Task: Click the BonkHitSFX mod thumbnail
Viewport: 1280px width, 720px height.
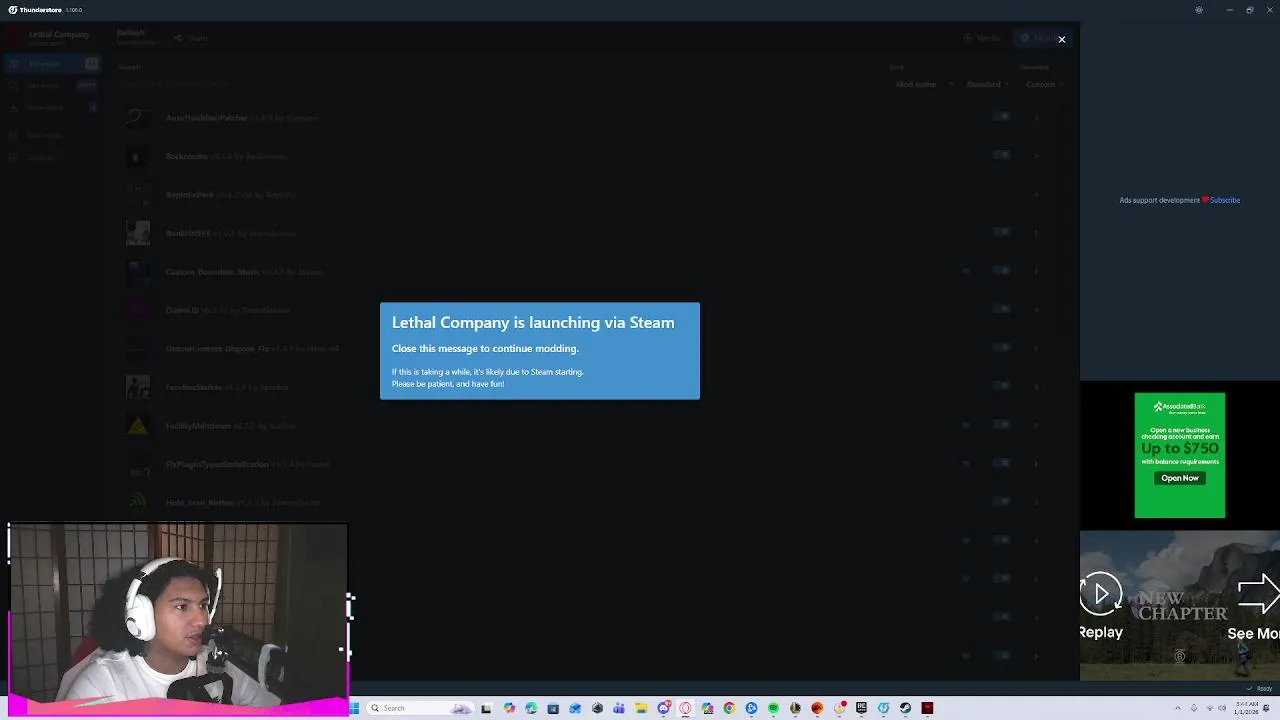Action: coord(138,233)
